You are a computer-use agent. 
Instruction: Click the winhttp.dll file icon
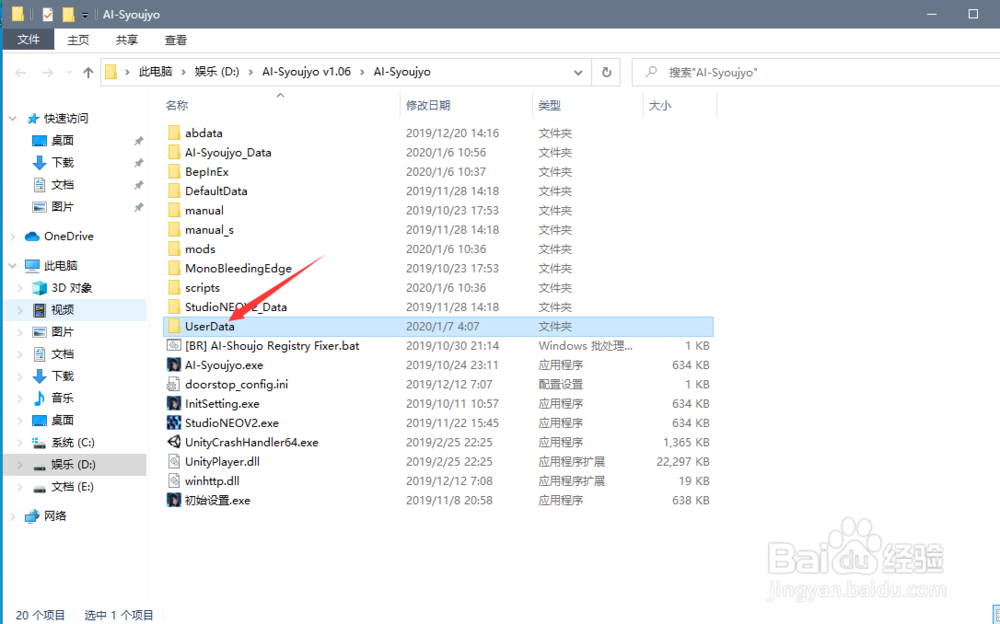tap(173, 481)
